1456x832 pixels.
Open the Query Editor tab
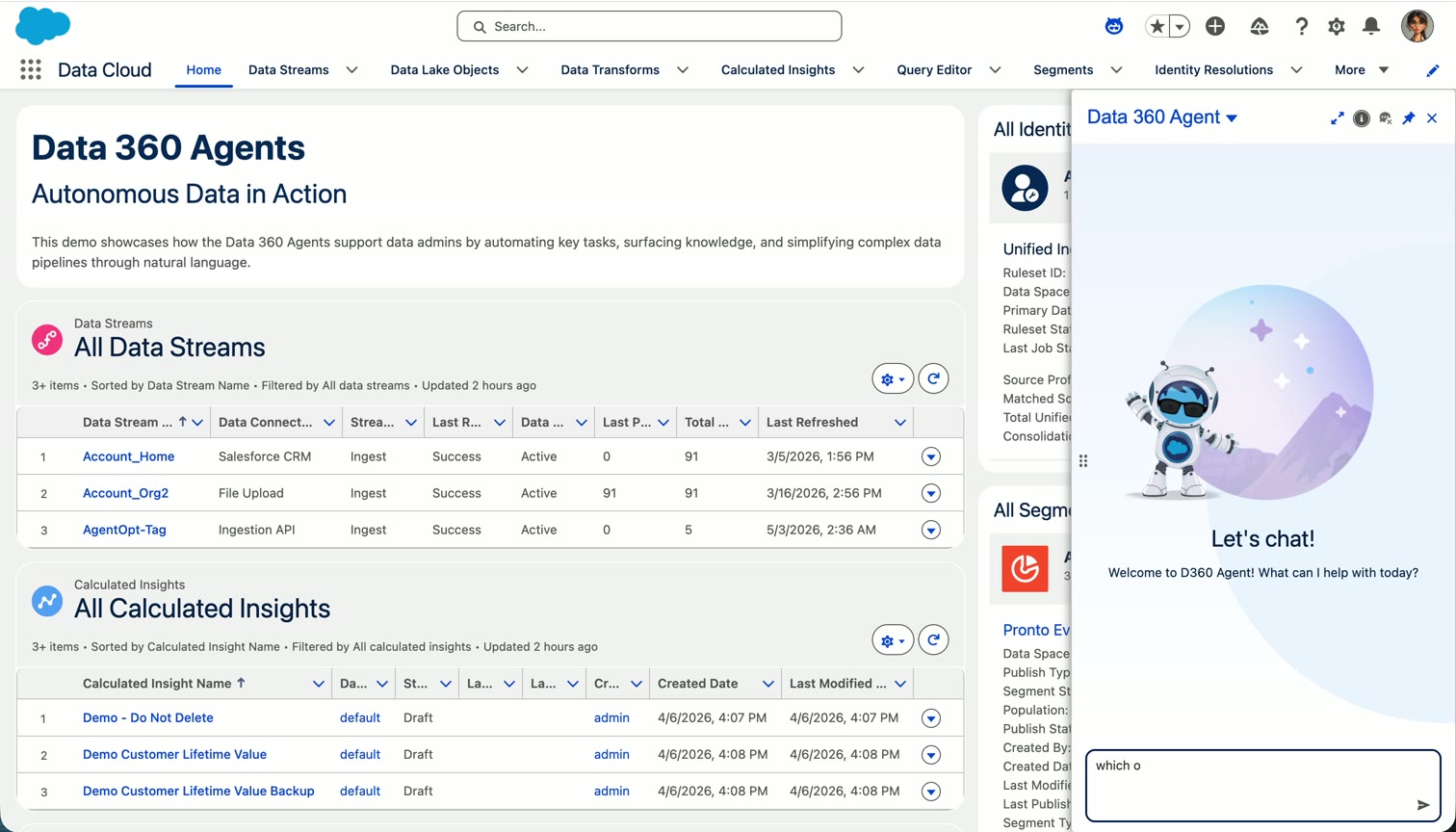934,70
